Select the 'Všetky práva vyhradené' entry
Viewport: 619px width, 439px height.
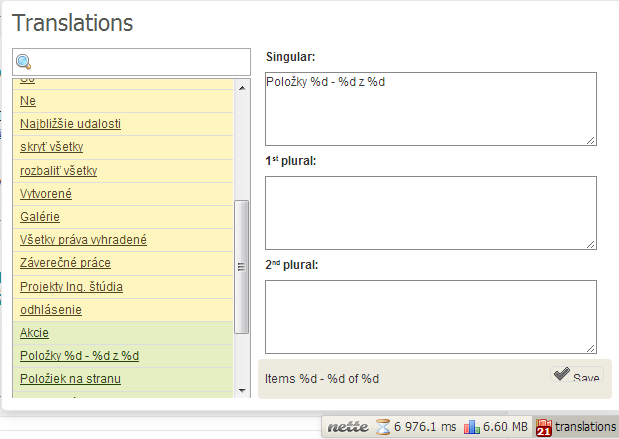(83, 240)
